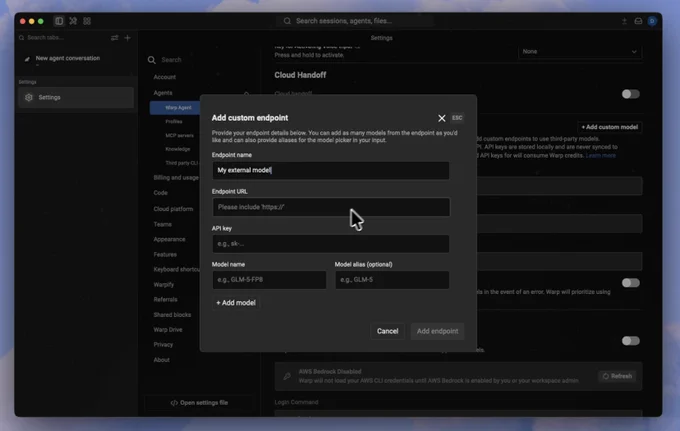This screenshot has width=680, height=431.
Task: Click the Model name input field
Action: (269, 280)
